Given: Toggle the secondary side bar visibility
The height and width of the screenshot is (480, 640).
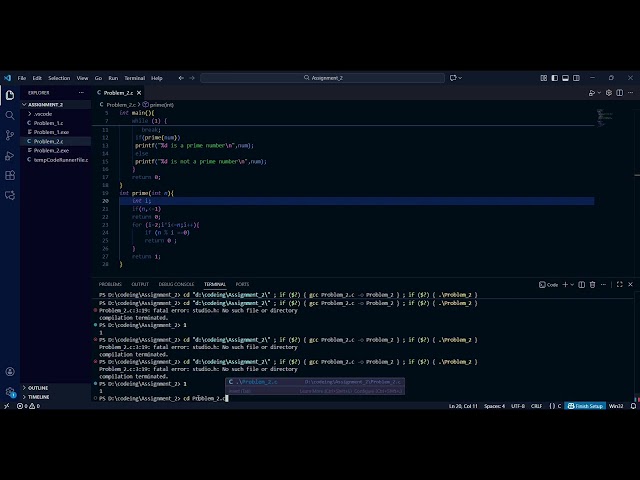Looking at the screenshot, I should 576,78.
